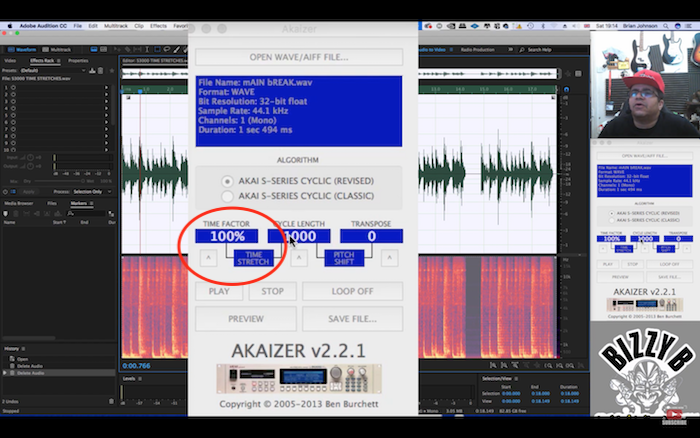Open the History panel menu icon

click(23, 349)
